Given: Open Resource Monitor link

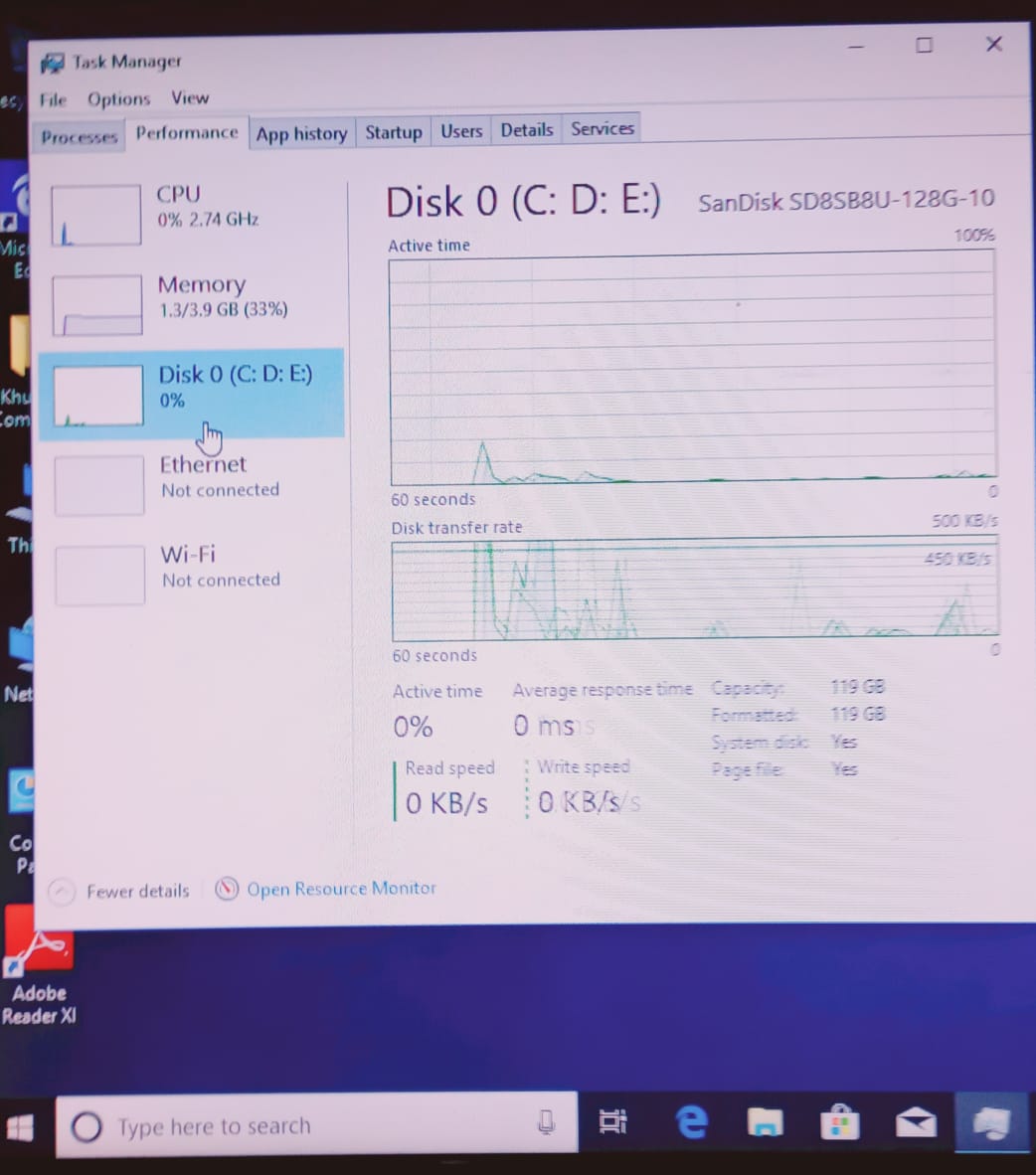Looking at the screenshot, I should [341, 889].
